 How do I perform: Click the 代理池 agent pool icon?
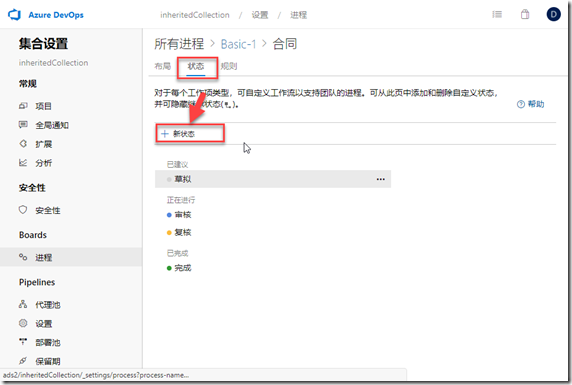pyautogui.click(x=23, y=304)
